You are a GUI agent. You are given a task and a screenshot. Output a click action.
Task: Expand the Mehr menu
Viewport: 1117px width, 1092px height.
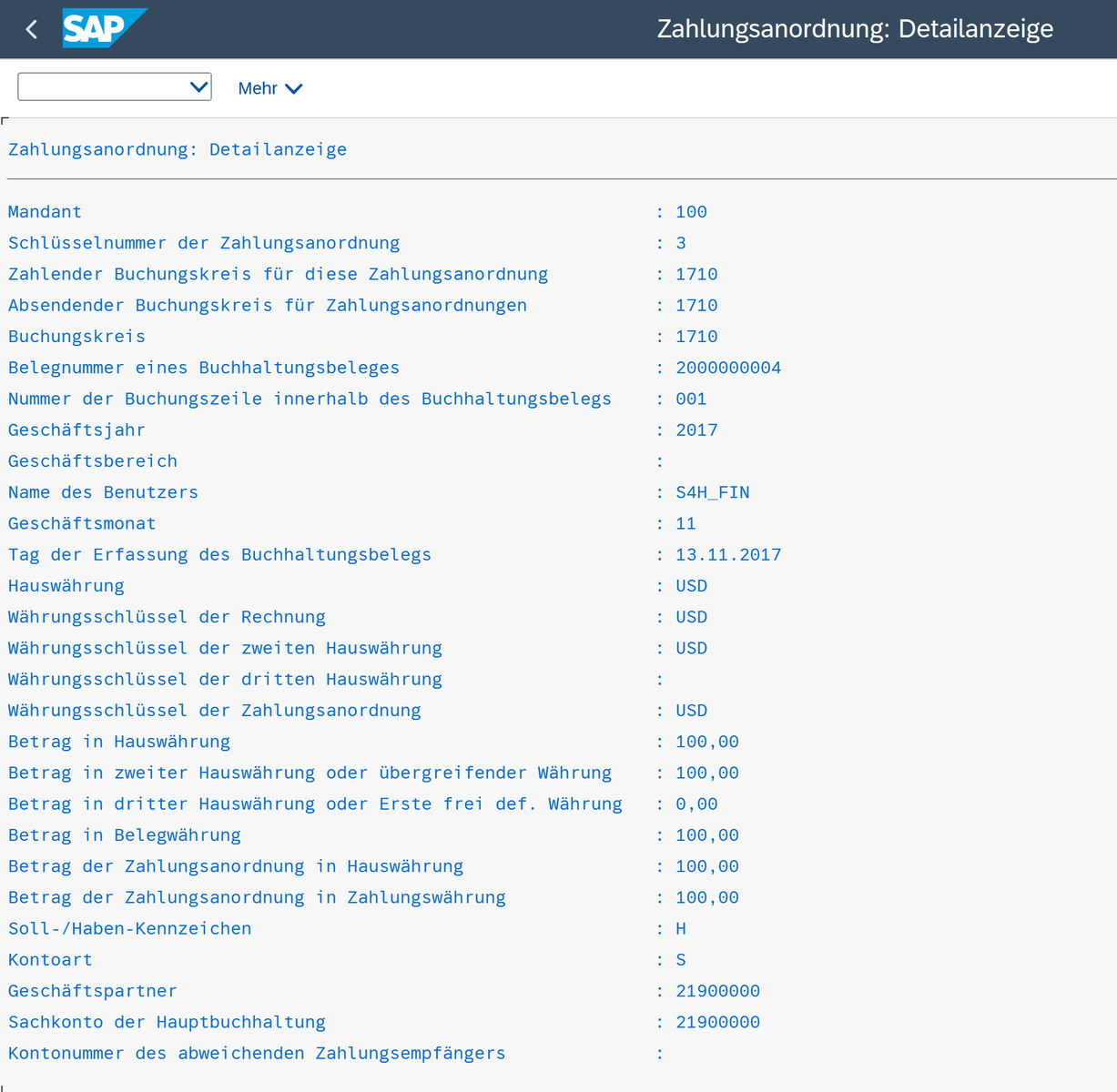click(x=269, y=88)
